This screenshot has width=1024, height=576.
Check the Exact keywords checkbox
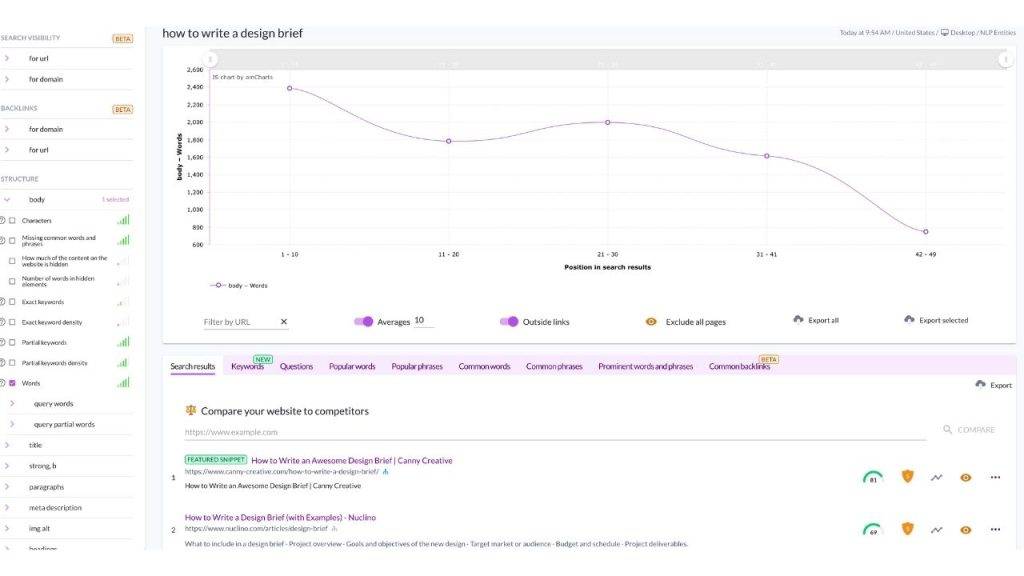tap(12, 302)
